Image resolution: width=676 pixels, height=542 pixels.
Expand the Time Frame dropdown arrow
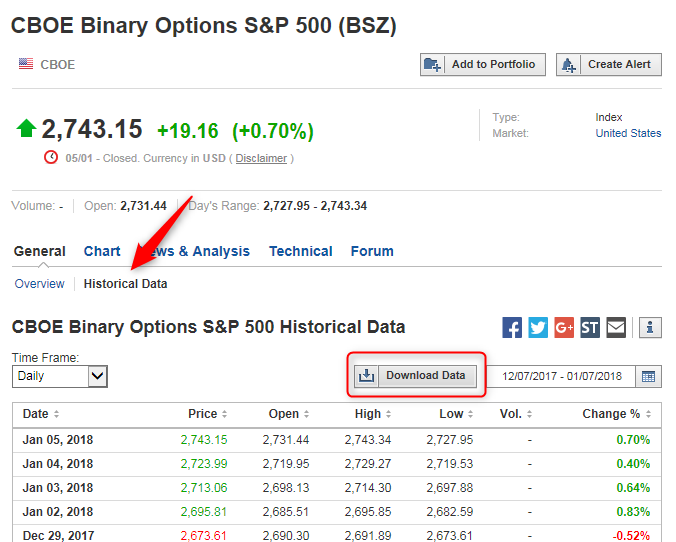[98, 376]
